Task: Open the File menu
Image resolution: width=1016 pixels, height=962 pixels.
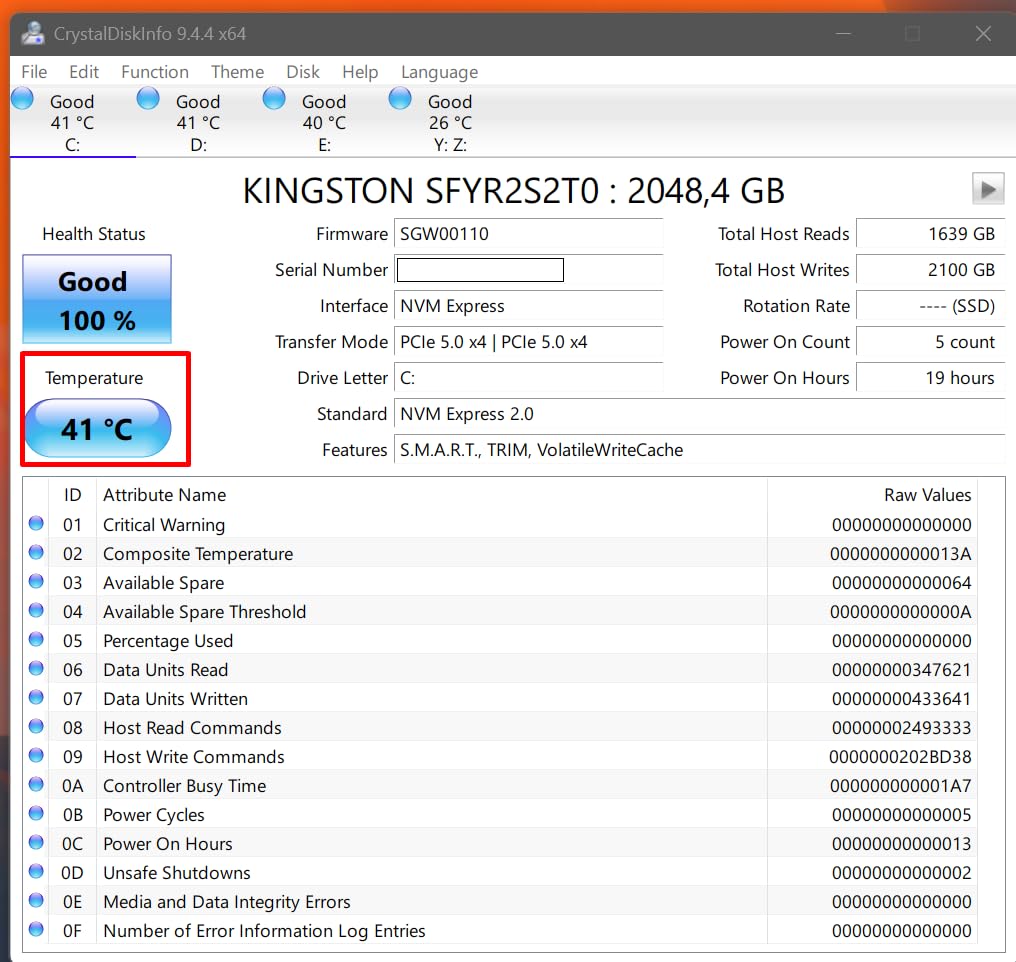Action: pos(34,72)
